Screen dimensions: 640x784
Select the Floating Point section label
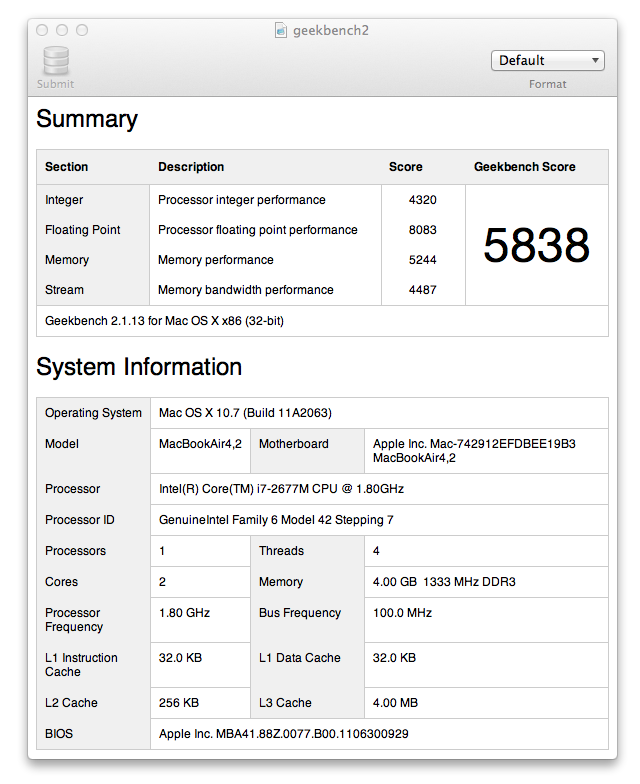pyautogui.click(x=82, y=230)
